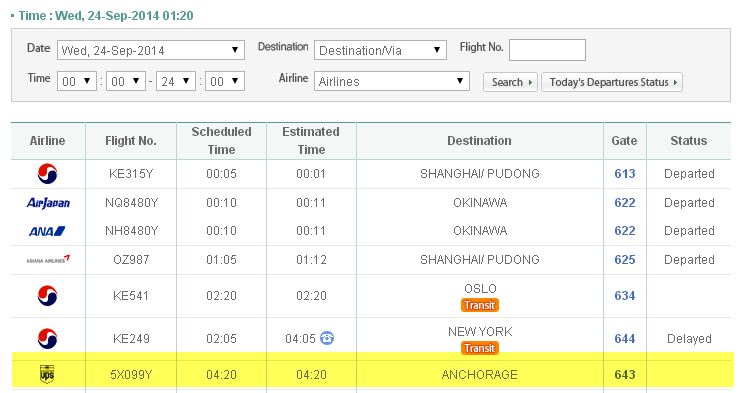
Task: Click the Gate column header
Action: pyautogui.click(x=624, y=141)
